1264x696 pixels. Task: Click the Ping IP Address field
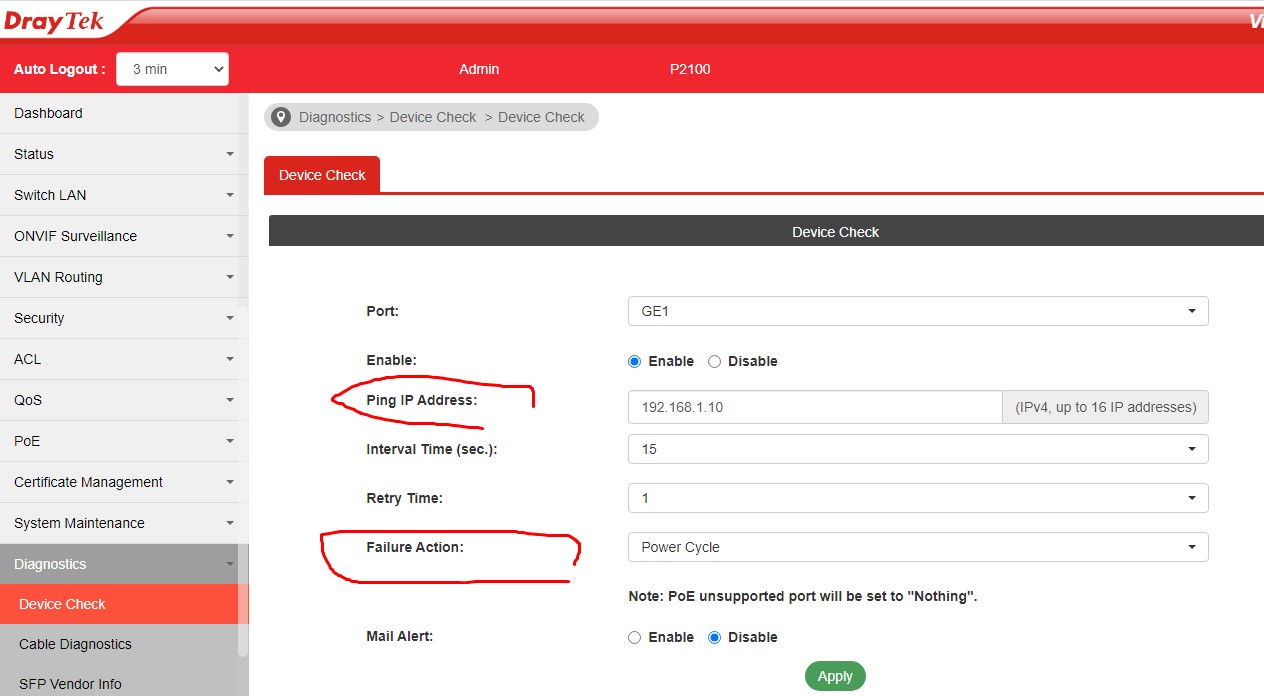(814, 407)
